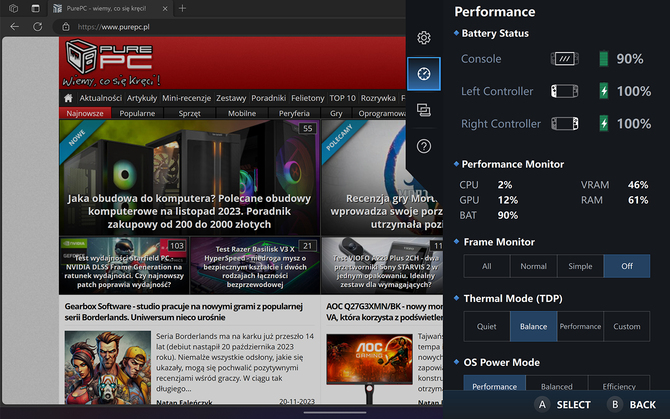Switch to the Gry tab
This screenshot has height=419, width=670.
pos(336,113)
